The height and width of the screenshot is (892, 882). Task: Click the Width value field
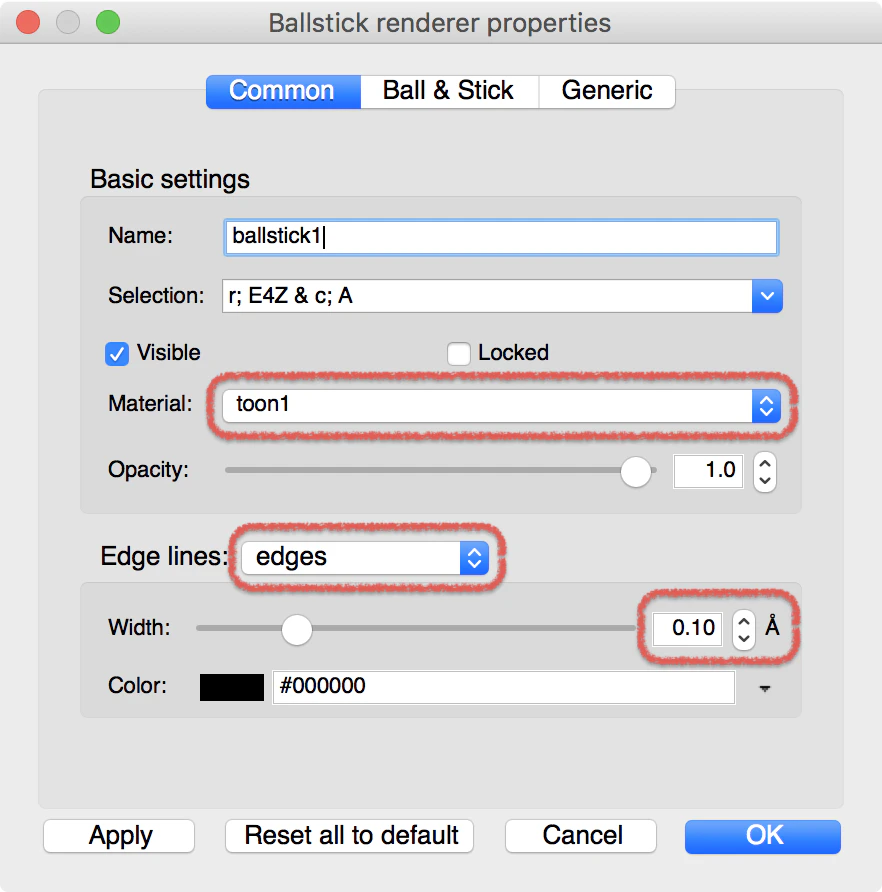tap(687, 629)
